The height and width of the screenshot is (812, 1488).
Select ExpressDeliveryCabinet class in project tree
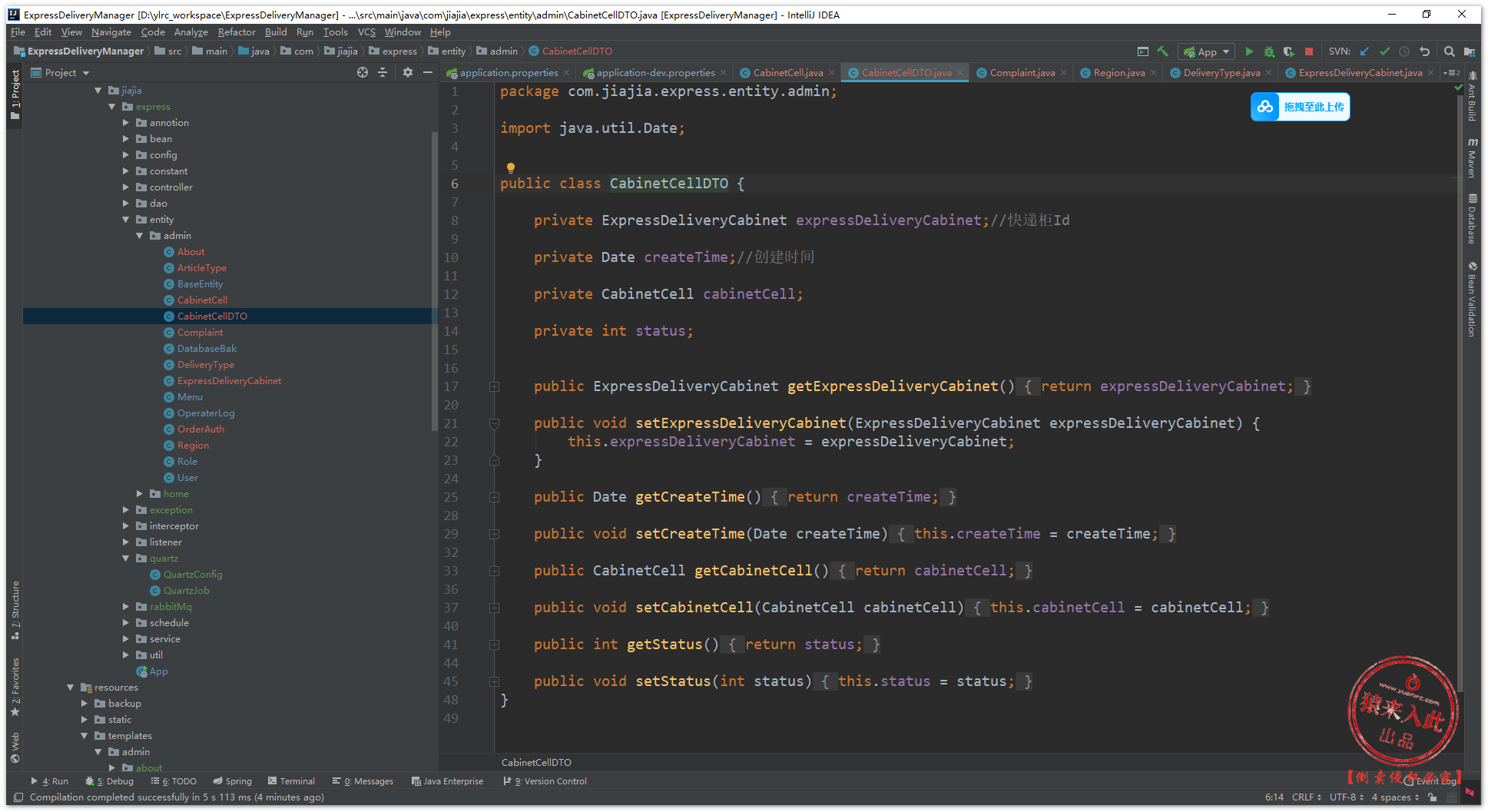click(229, 381)
